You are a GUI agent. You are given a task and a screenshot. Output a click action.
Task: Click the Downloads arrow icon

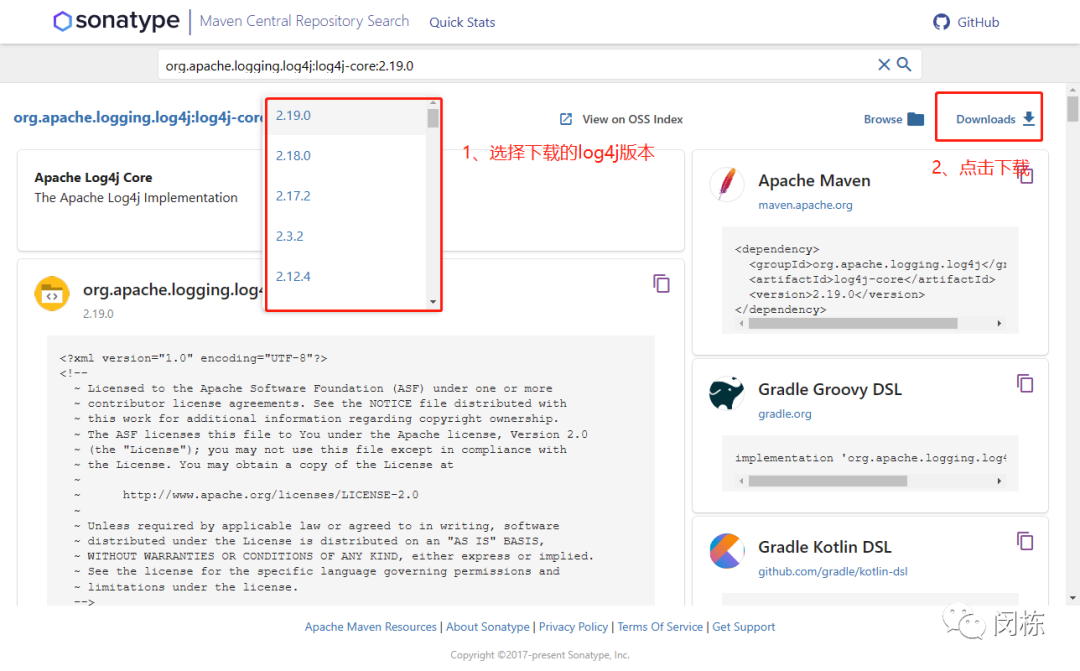tap(1028, 118)
